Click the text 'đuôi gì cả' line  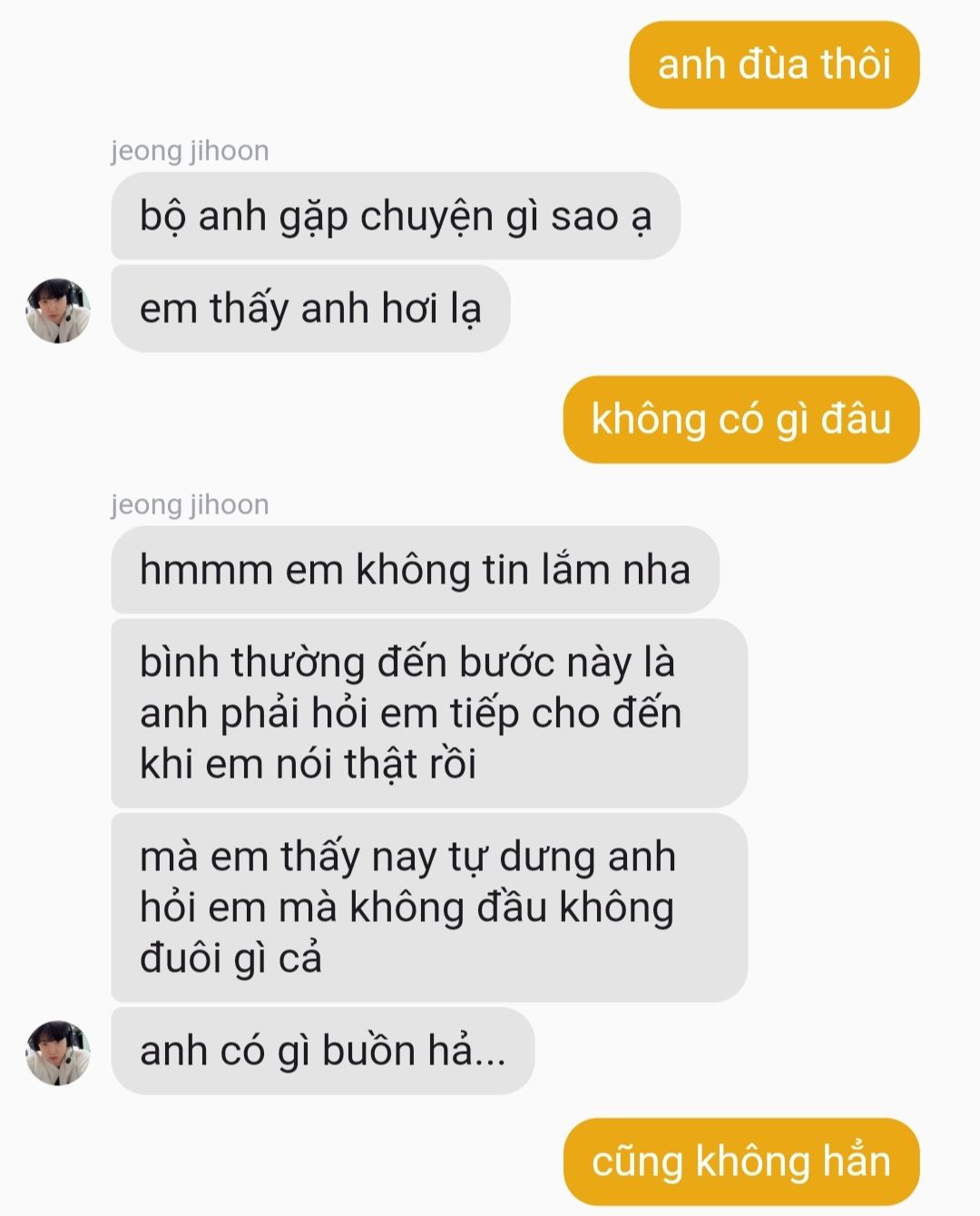coord(230,958)
